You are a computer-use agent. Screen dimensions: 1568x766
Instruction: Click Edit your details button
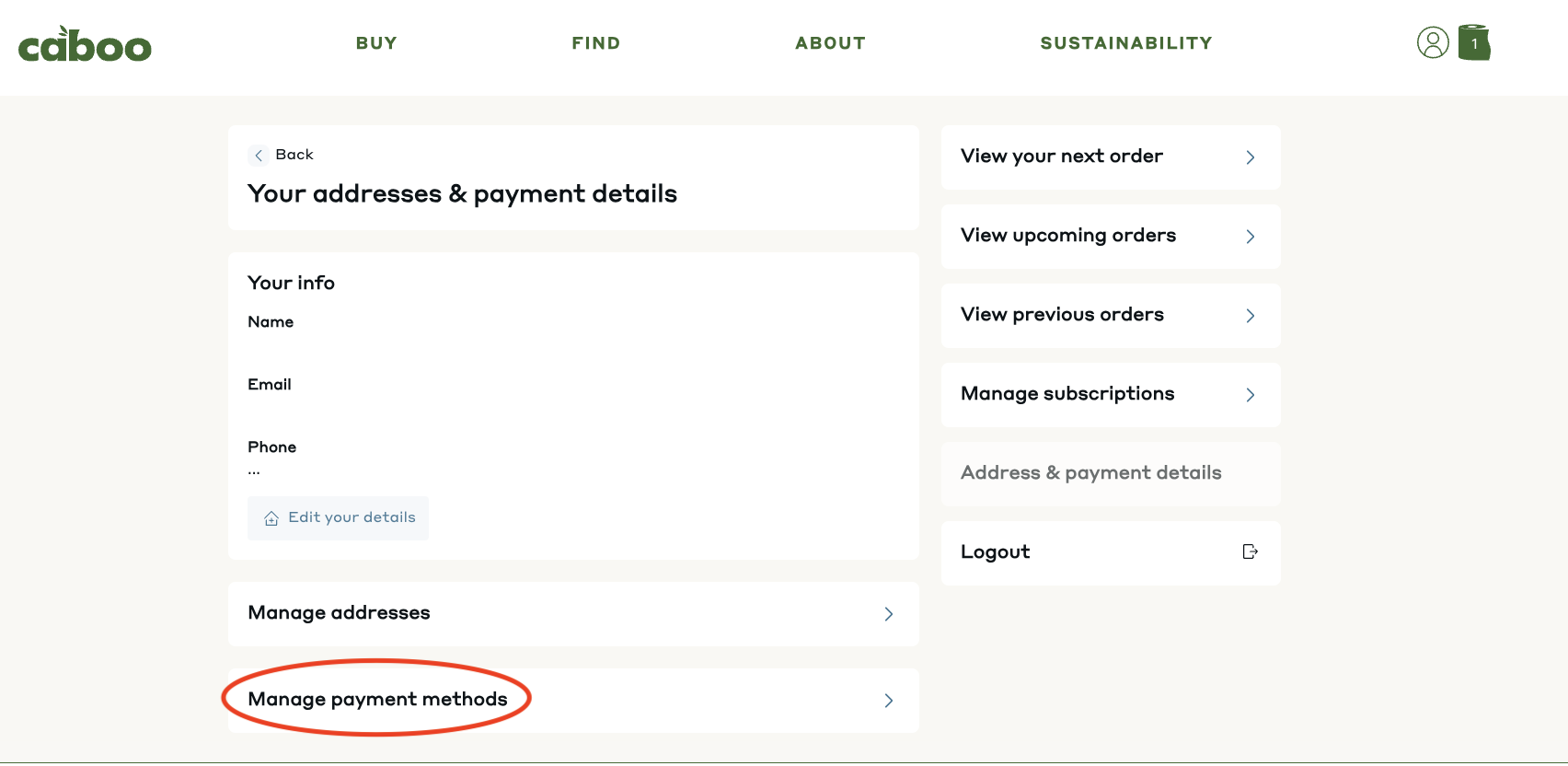pyautogui.click(x=338, y=518)
